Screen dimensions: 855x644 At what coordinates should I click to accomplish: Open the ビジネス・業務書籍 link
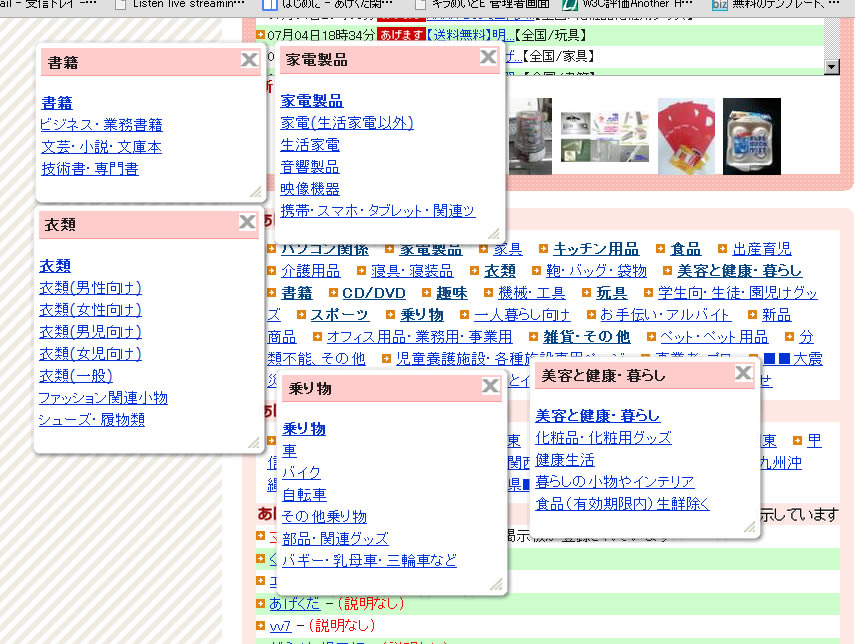point(101,125)
